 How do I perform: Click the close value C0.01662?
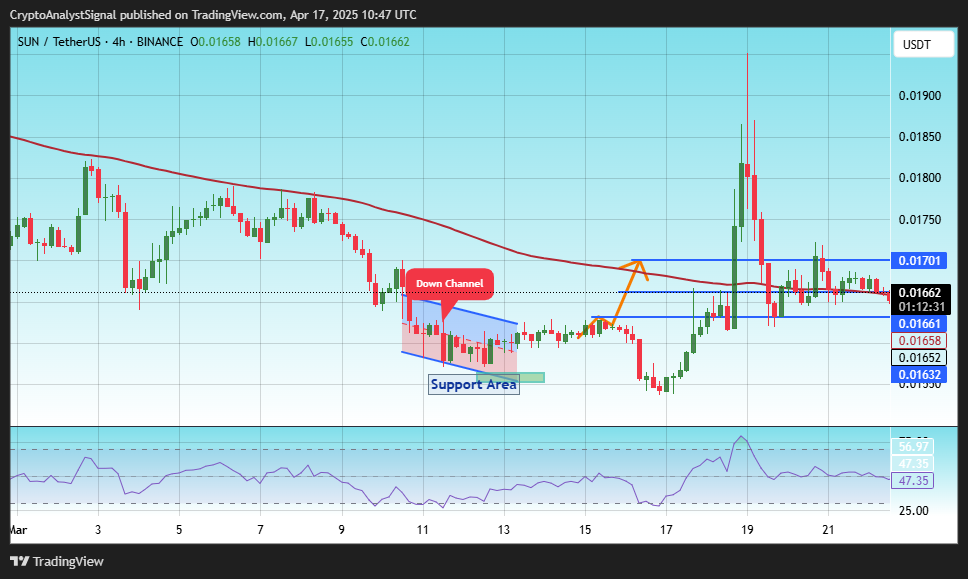click(385, 41)
